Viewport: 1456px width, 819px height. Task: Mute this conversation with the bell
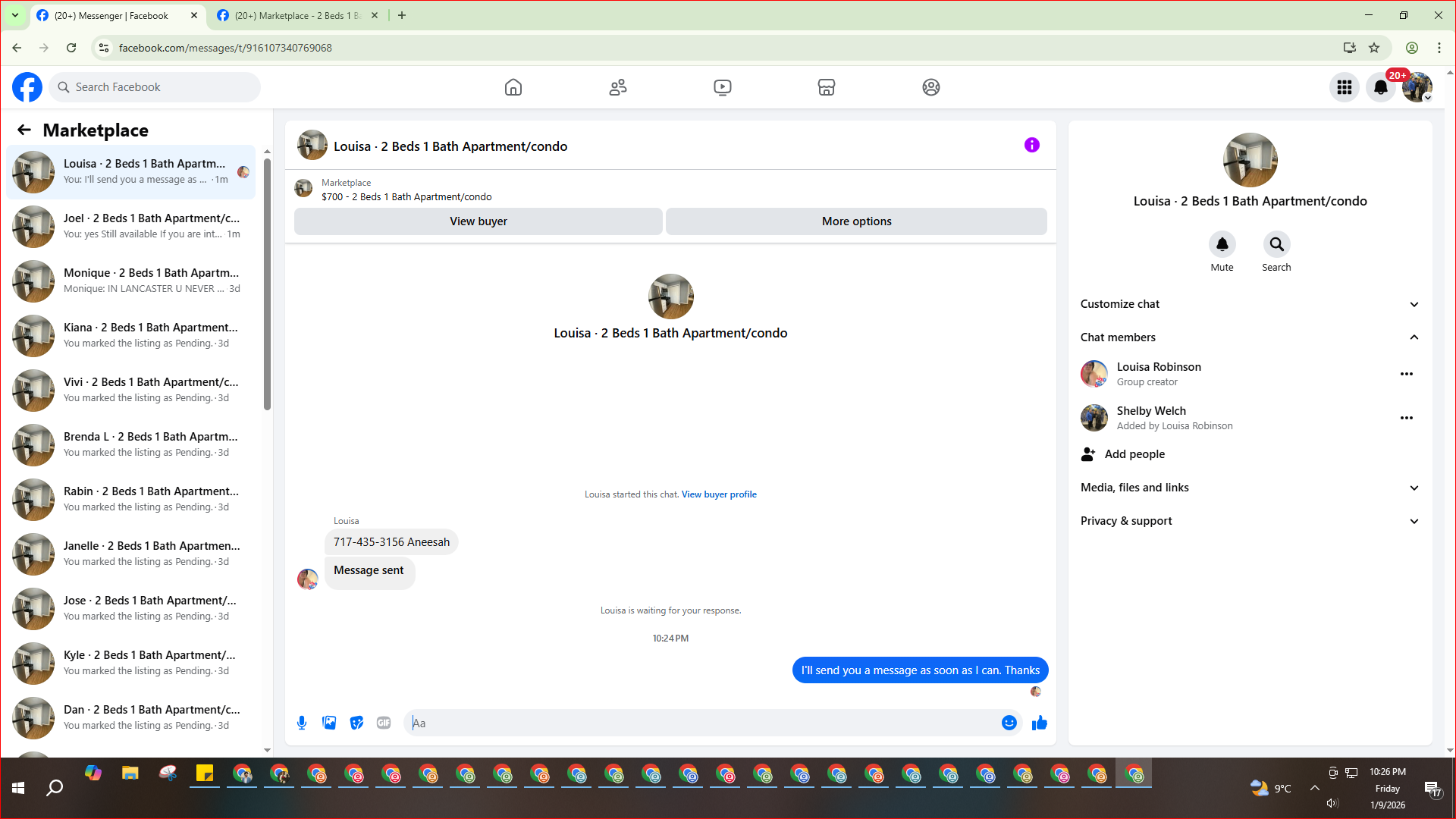(1222, 245)
